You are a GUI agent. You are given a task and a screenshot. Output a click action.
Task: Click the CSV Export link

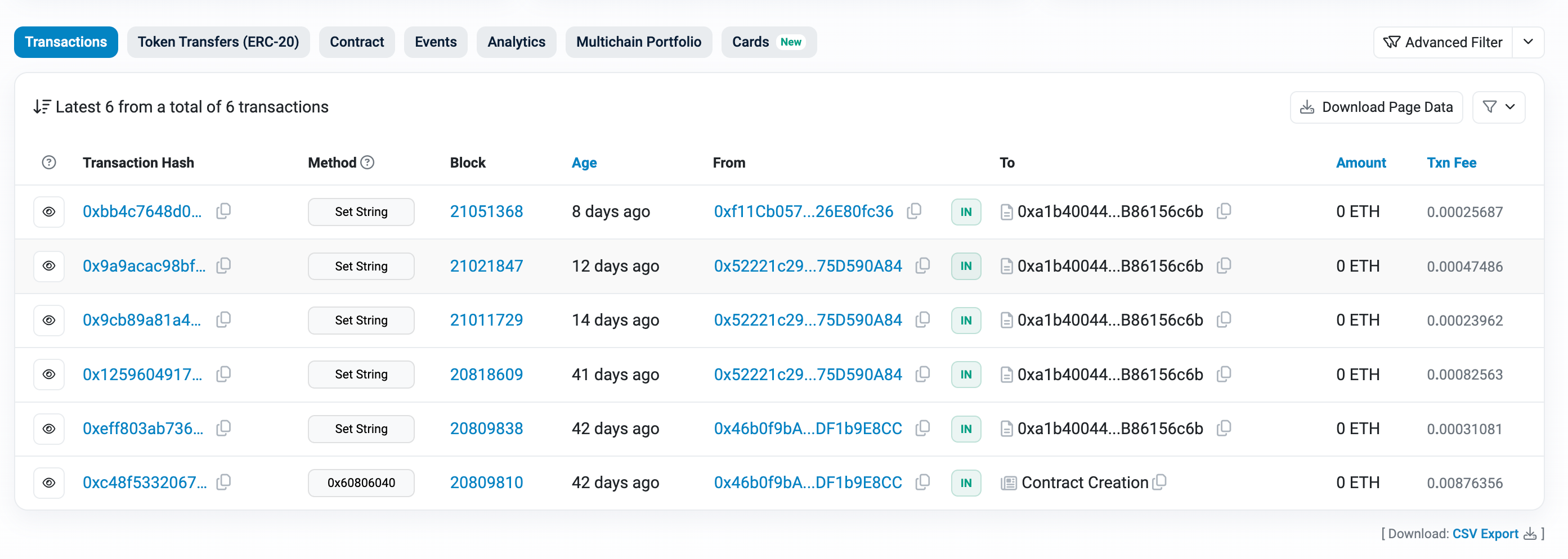click(x=1485, y=534)
